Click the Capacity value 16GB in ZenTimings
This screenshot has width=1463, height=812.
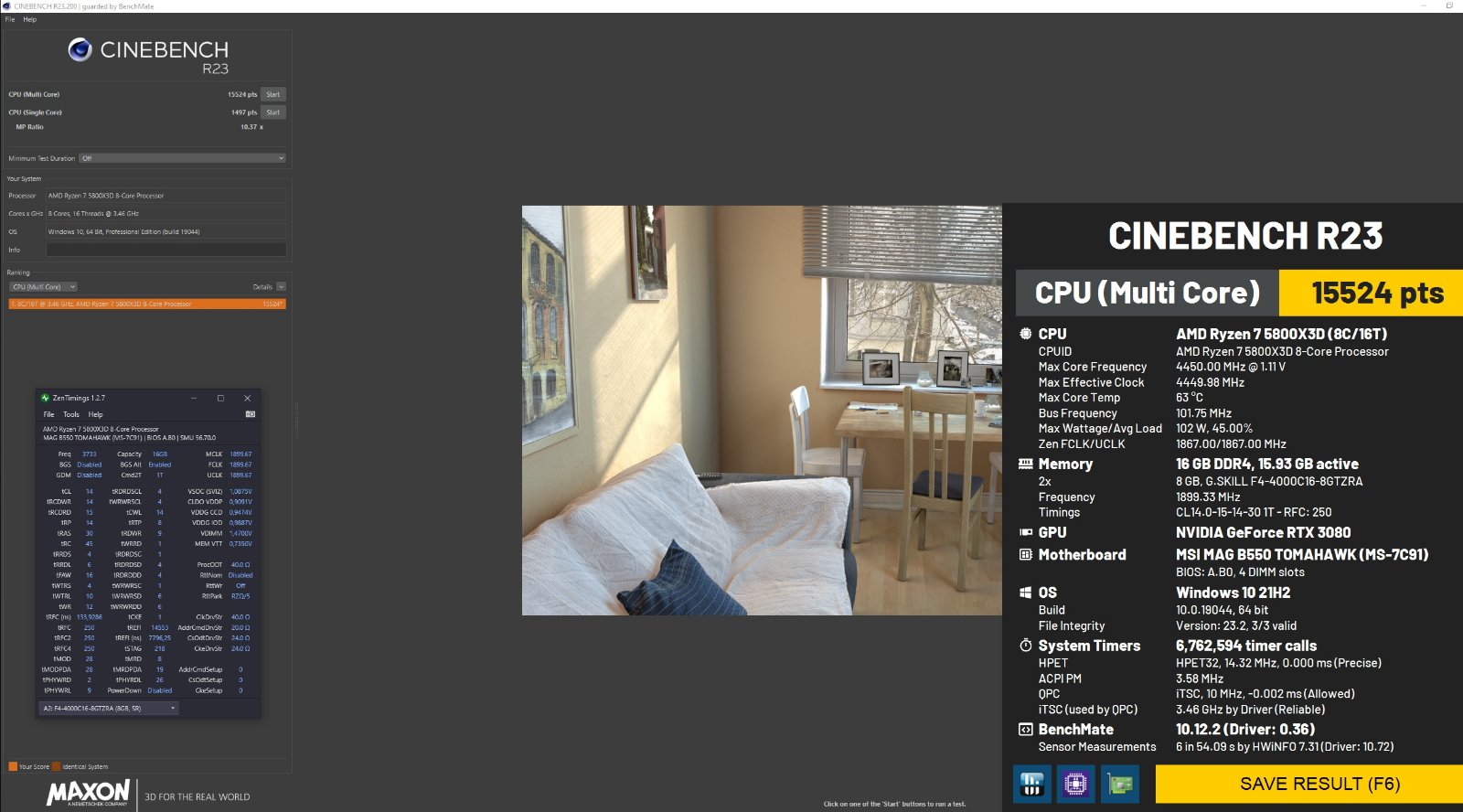click(x=160, y=454)
